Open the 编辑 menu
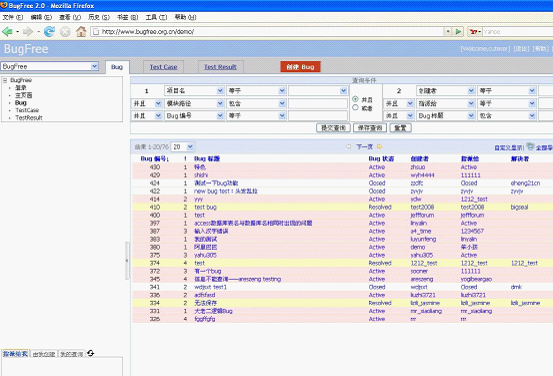Screen dimensions: 553x376 point(41,17)
